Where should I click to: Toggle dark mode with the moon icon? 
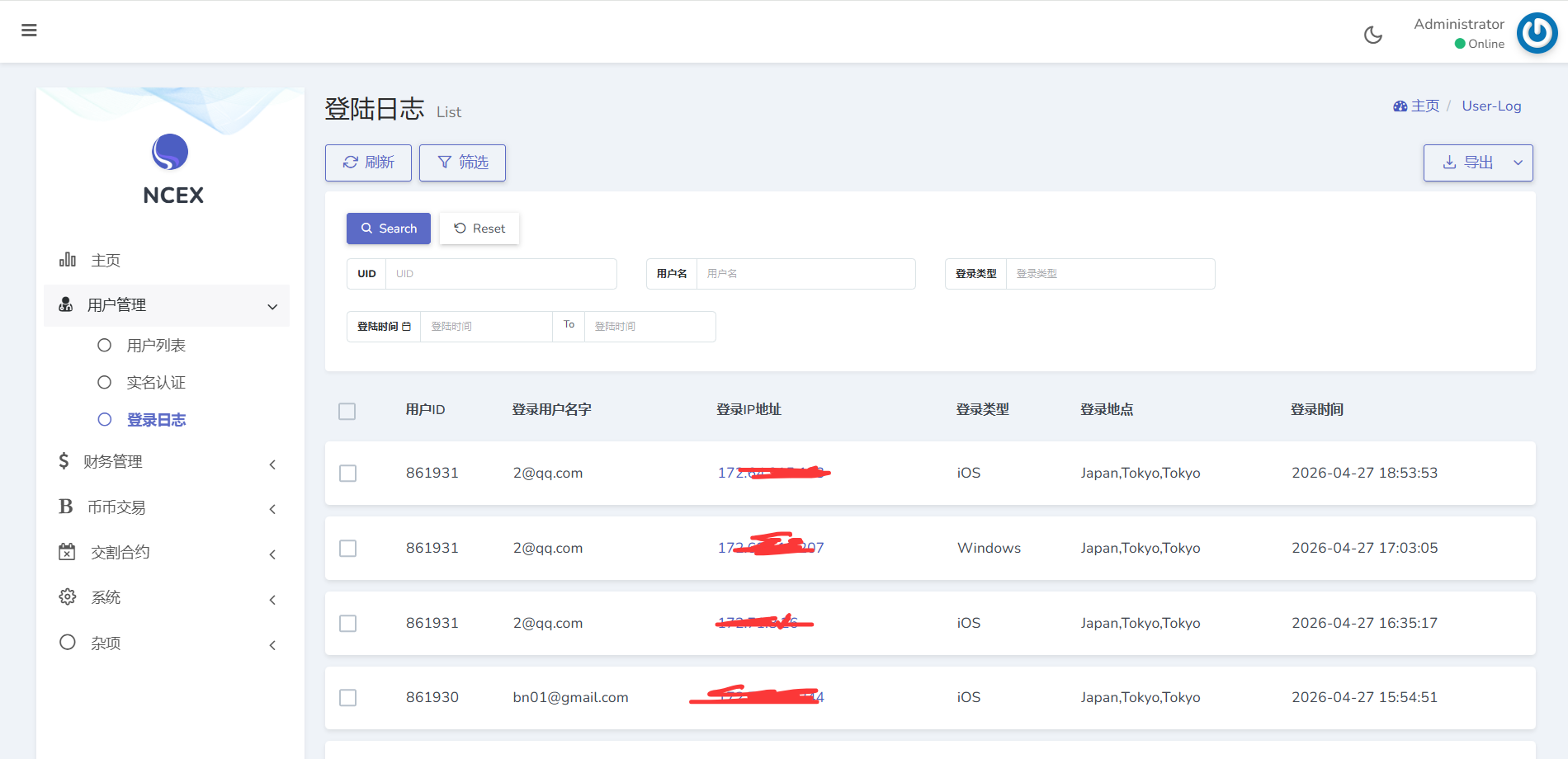coord(1372,35)
